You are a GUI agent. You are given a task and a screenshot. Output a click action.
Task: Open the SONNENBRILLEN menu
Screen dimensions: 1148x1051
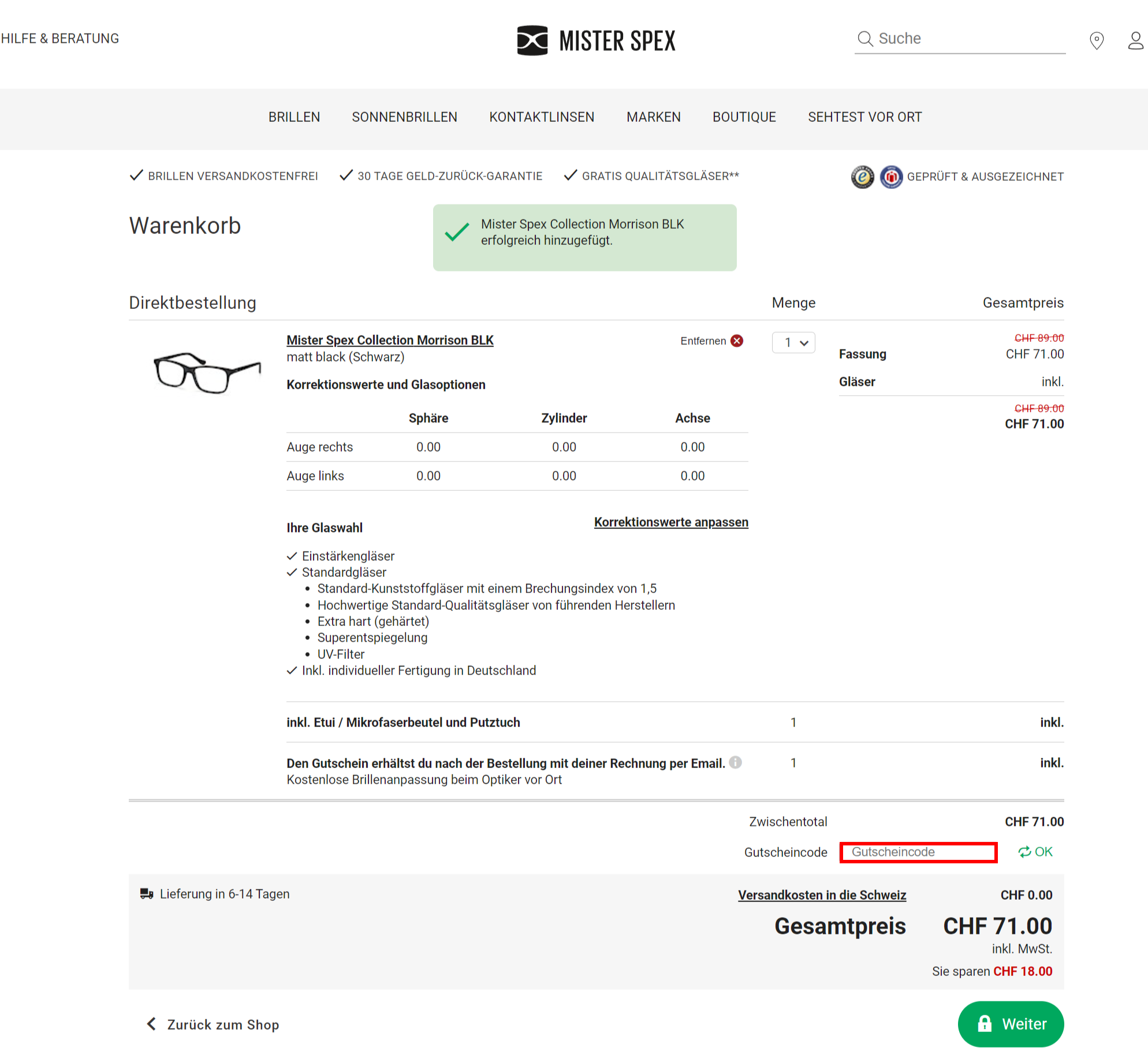click(x=404, y=117)
